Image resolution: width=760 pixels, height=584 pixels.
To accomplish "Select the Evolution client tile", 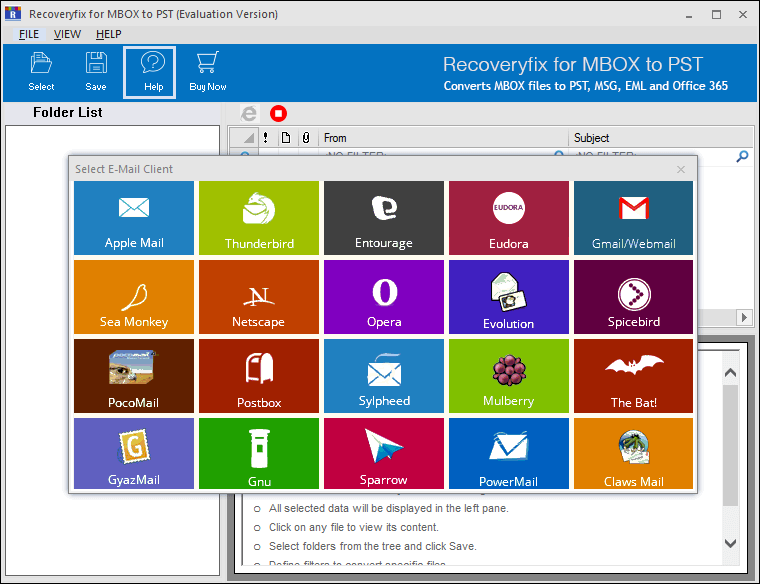I will coord(509,297).
